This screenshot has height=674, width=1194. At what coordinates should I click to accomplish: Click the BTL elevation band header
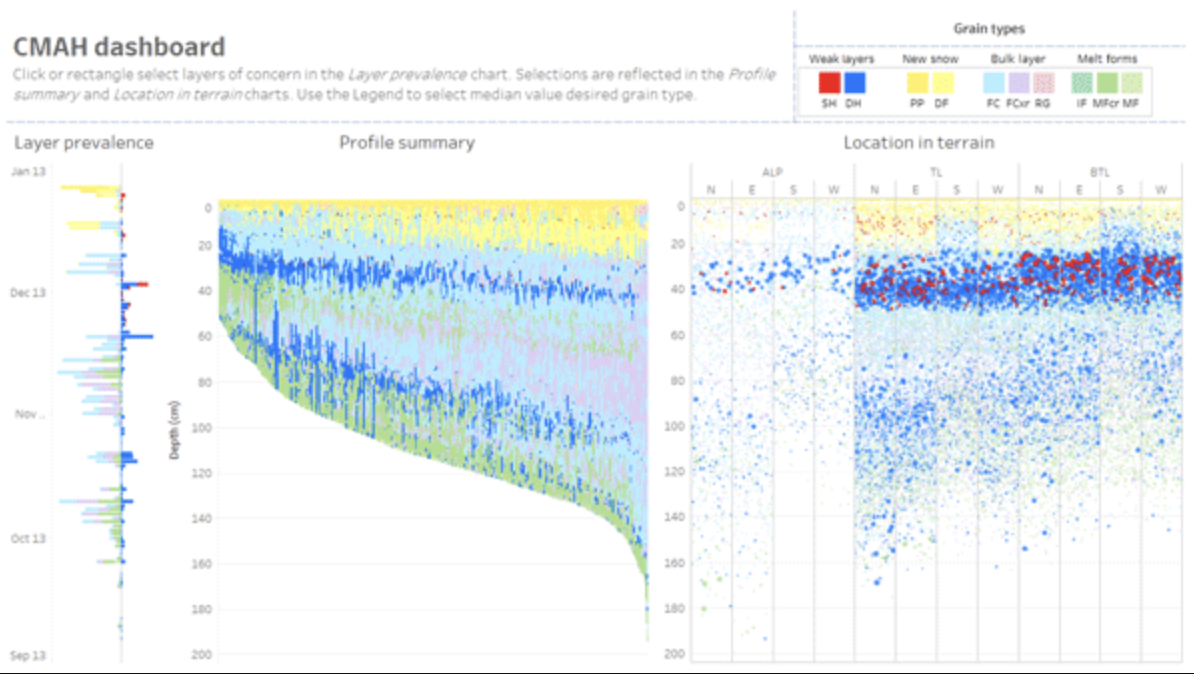coord(1100,172)
